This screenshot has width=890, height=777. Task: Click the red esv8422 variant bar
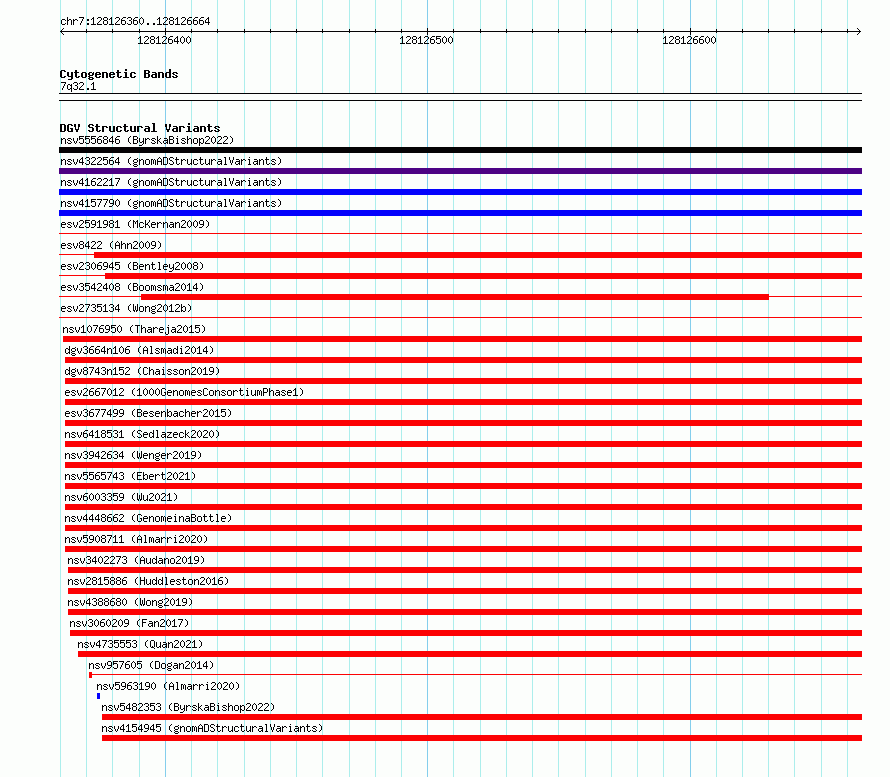(x=478, y=255)
